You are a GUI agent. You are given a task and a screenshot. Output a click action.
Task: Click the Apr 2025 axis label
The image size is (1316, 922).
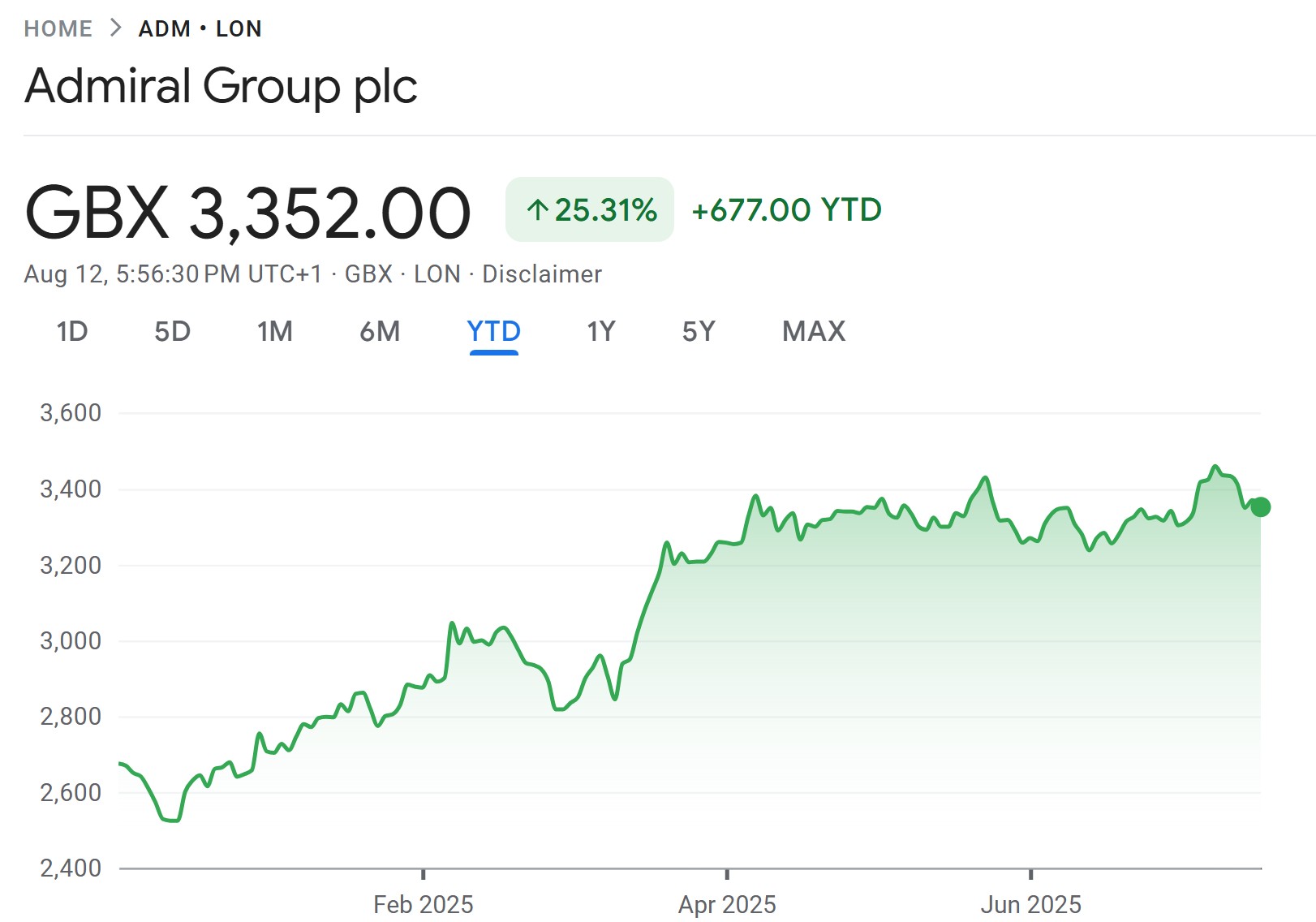click(x=728, y=903)
